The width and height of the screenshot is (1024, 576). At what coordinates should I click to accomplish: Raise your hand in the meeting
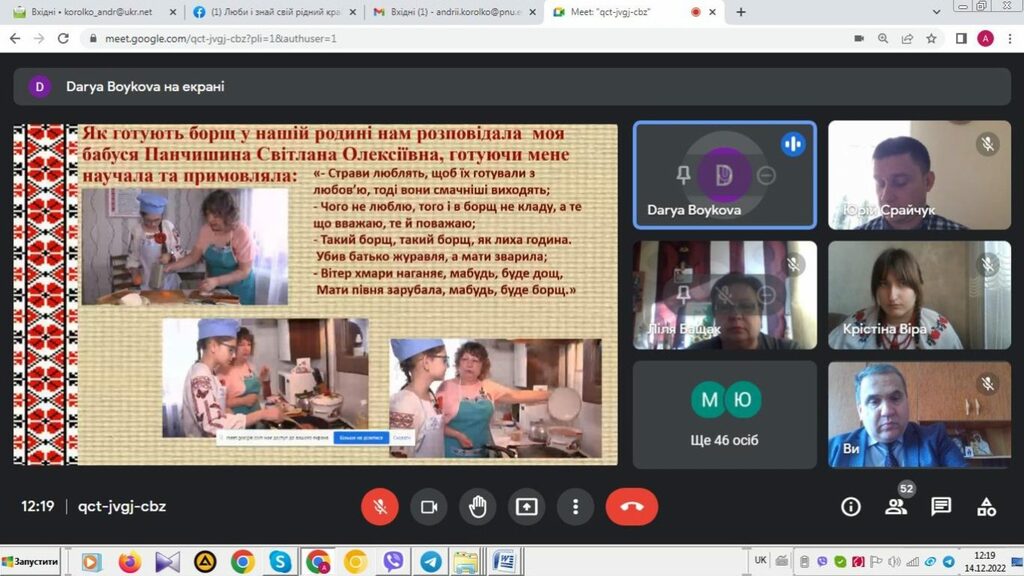pyautogui.click(x=478, y=507)
